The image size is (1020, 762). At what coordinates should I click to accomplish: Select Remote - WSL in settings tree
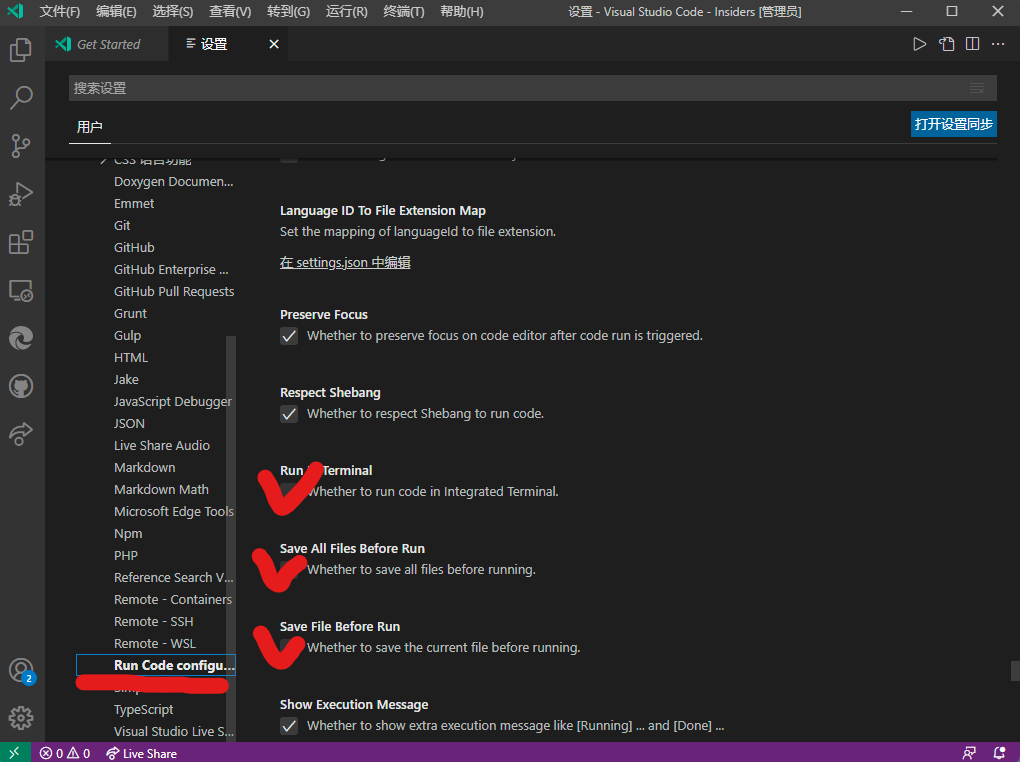point(155,644)
